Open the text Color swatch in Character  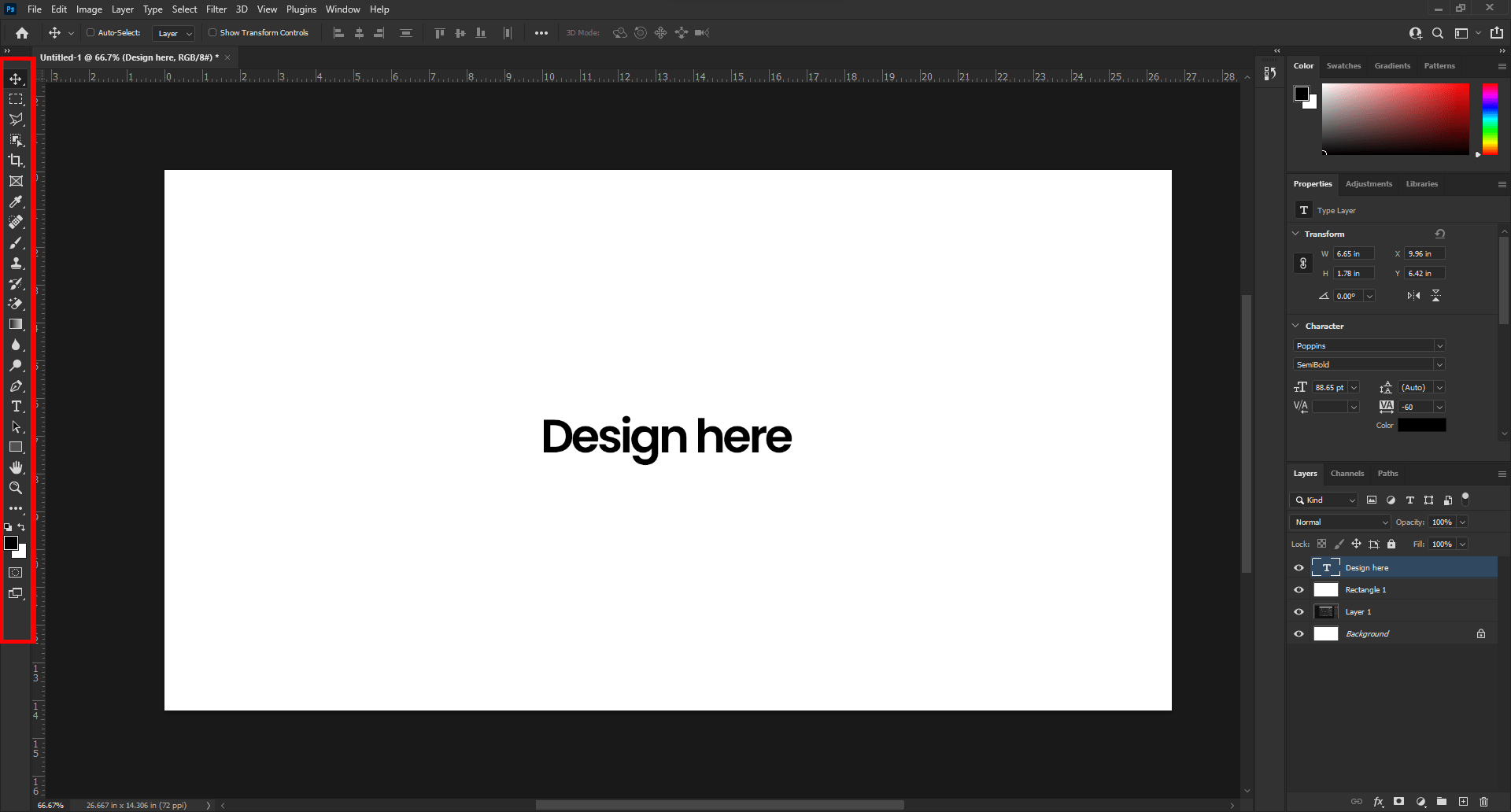(x=1421, y=425)
